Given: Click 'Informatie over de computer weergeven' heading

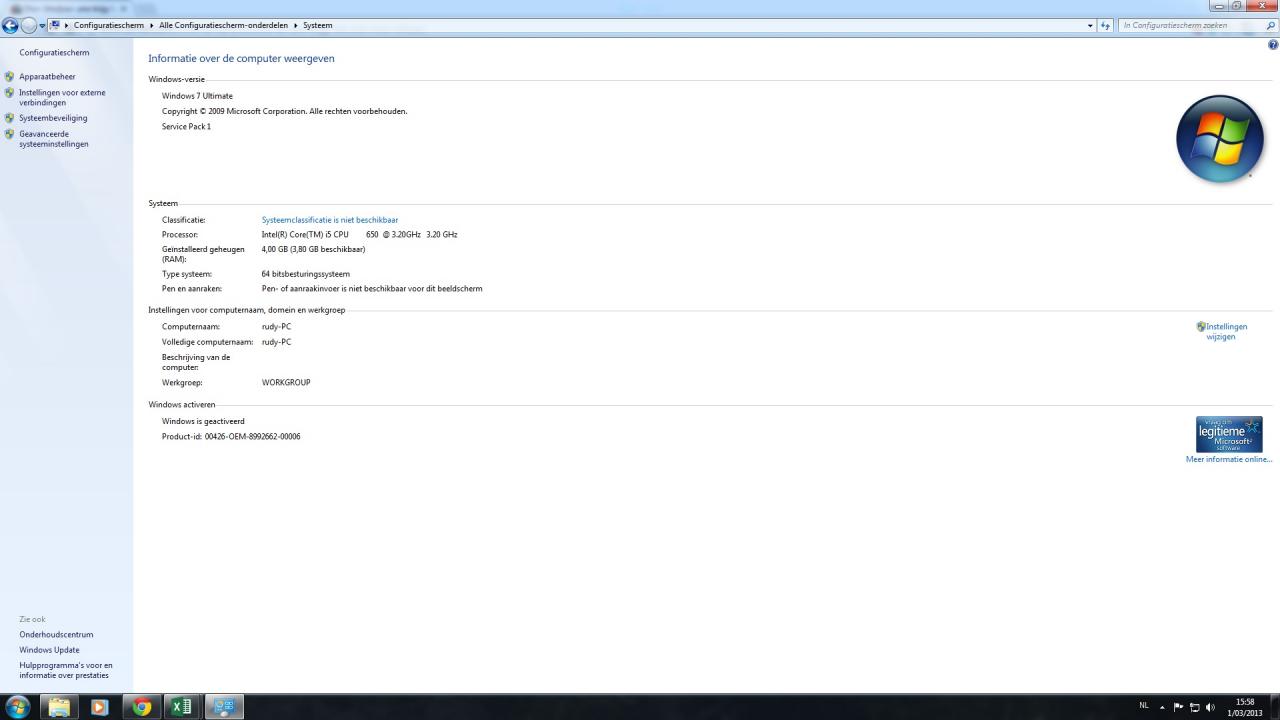Looking at the screenshot, I should (241, 59).
